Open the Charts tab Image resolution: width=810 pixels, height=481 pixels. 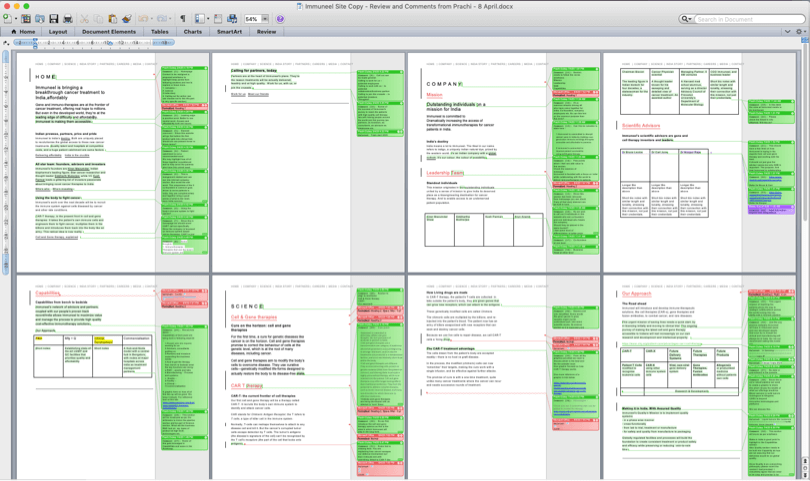[193, 32]
